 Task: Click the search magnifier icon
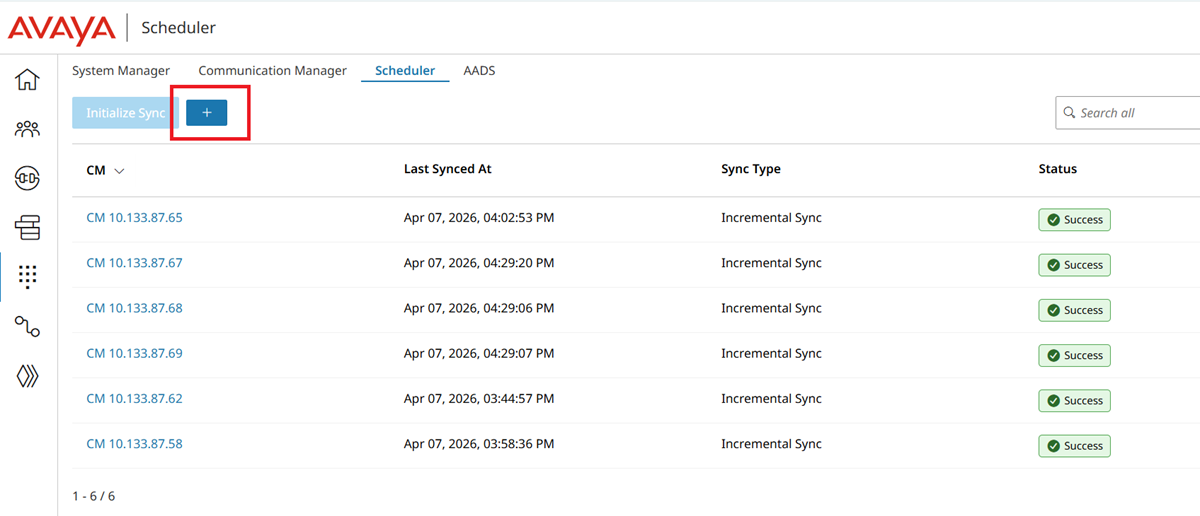point(1070,113)
